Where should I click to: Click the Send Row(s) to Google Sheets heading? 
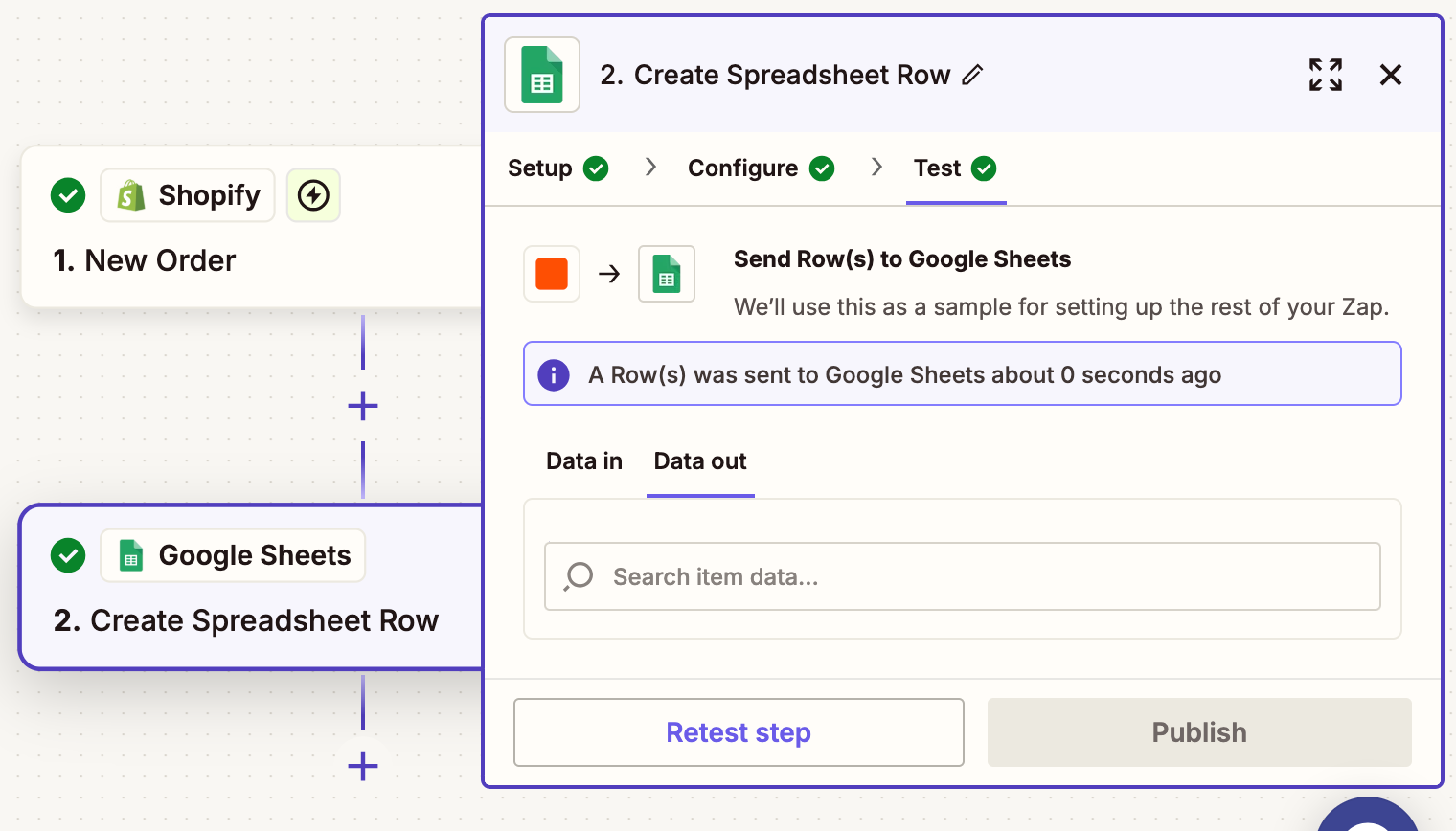tap(902, 259)
